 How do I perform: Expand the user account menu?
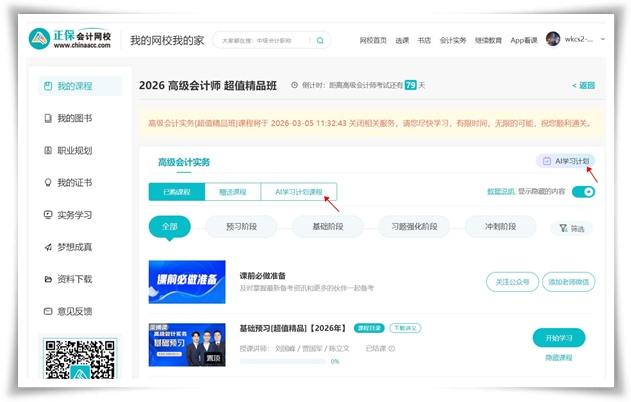(574, 40)
